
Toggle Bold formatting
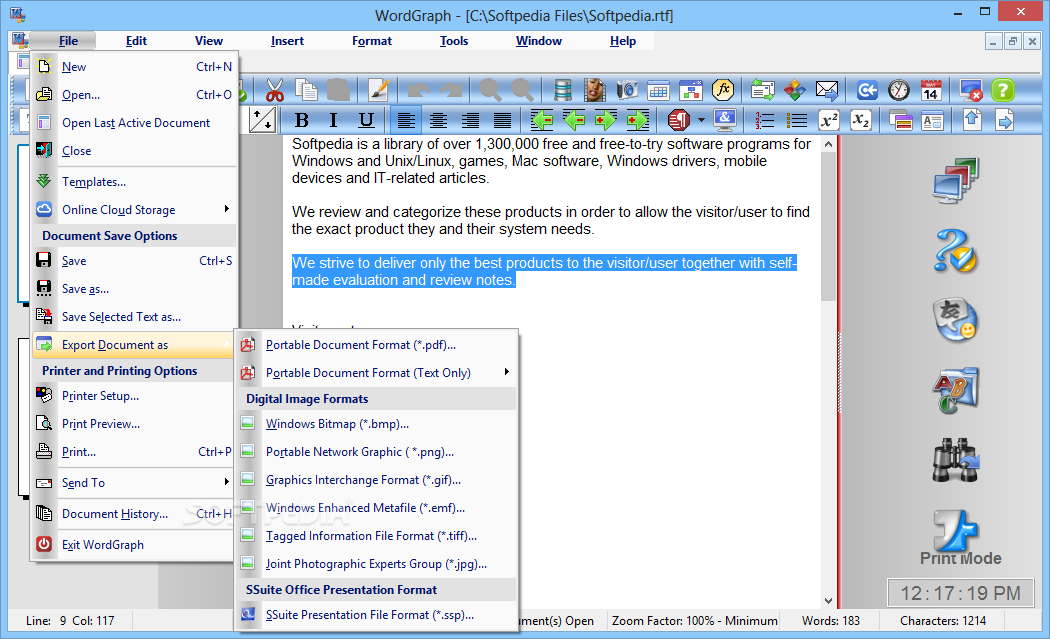[301, 121]
